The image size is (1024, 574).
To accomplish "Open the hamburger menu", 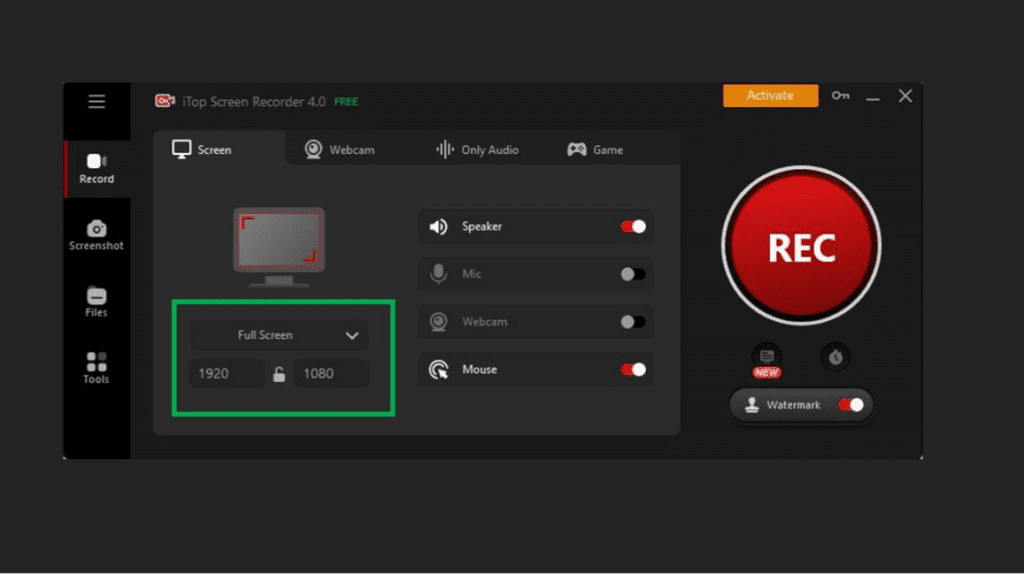I will click(97, 101).
